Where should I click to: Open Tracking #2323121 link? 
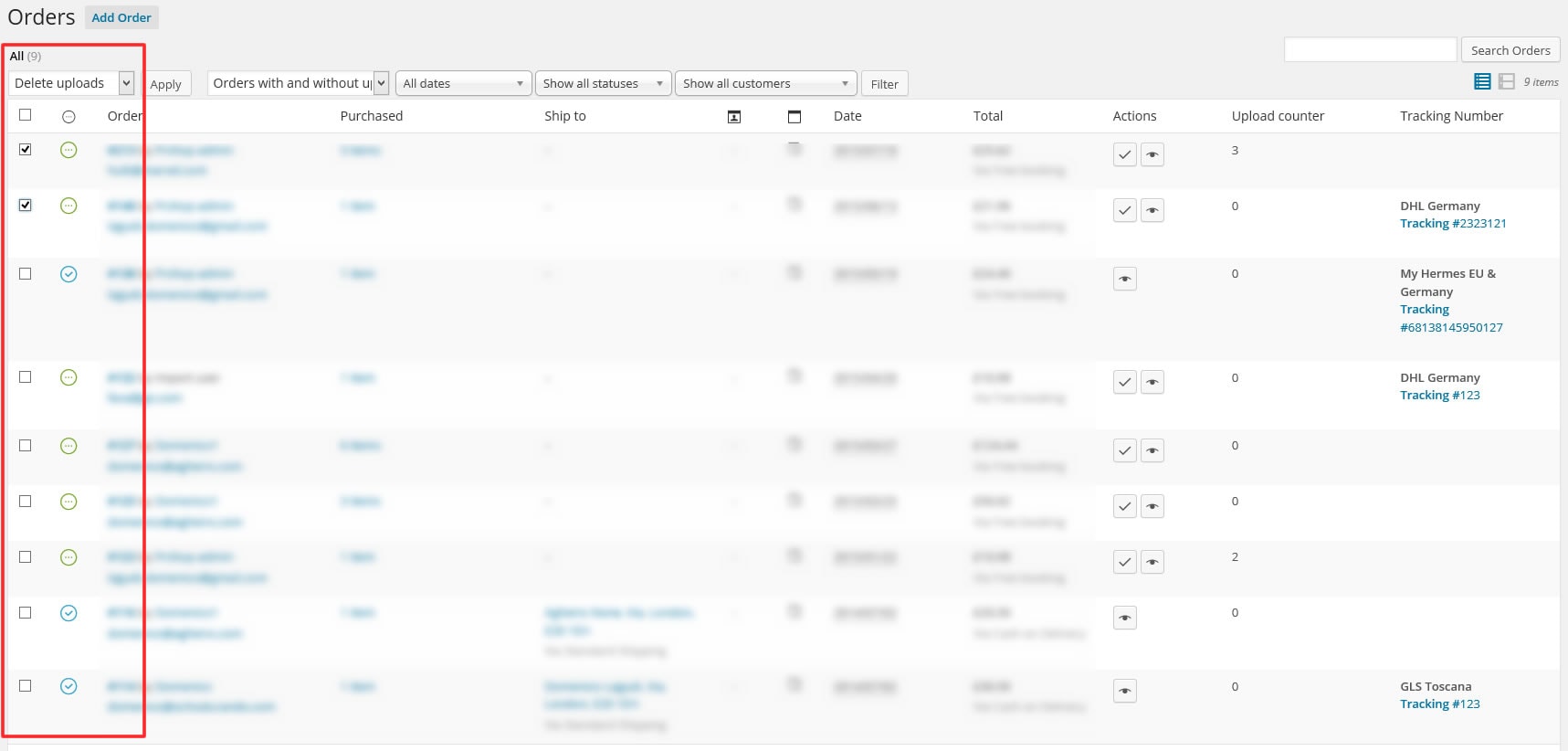(1453, 224)
